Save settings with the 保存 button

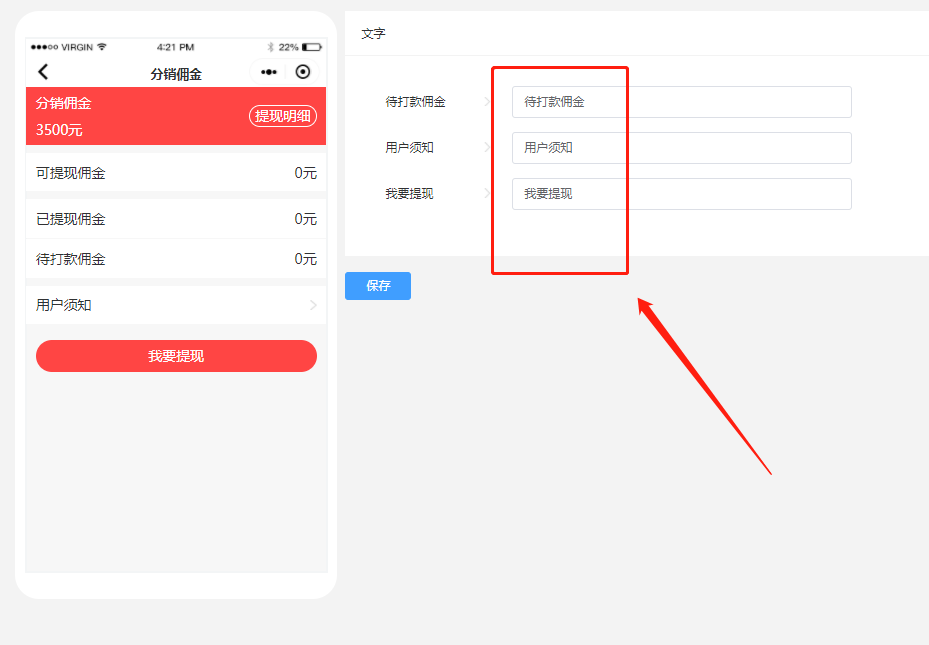tap(378, 286)
